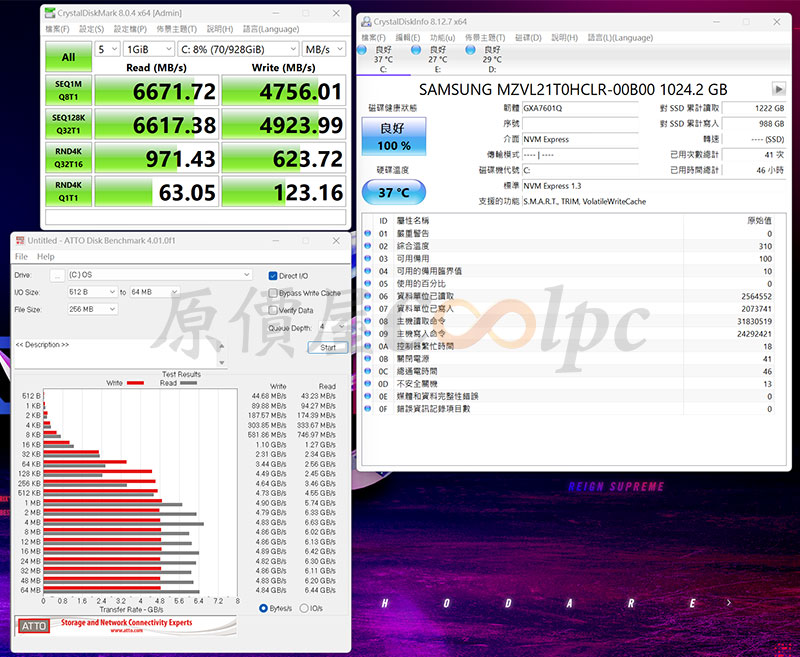Select the IO/s radio button

click(x=304, y=608)
